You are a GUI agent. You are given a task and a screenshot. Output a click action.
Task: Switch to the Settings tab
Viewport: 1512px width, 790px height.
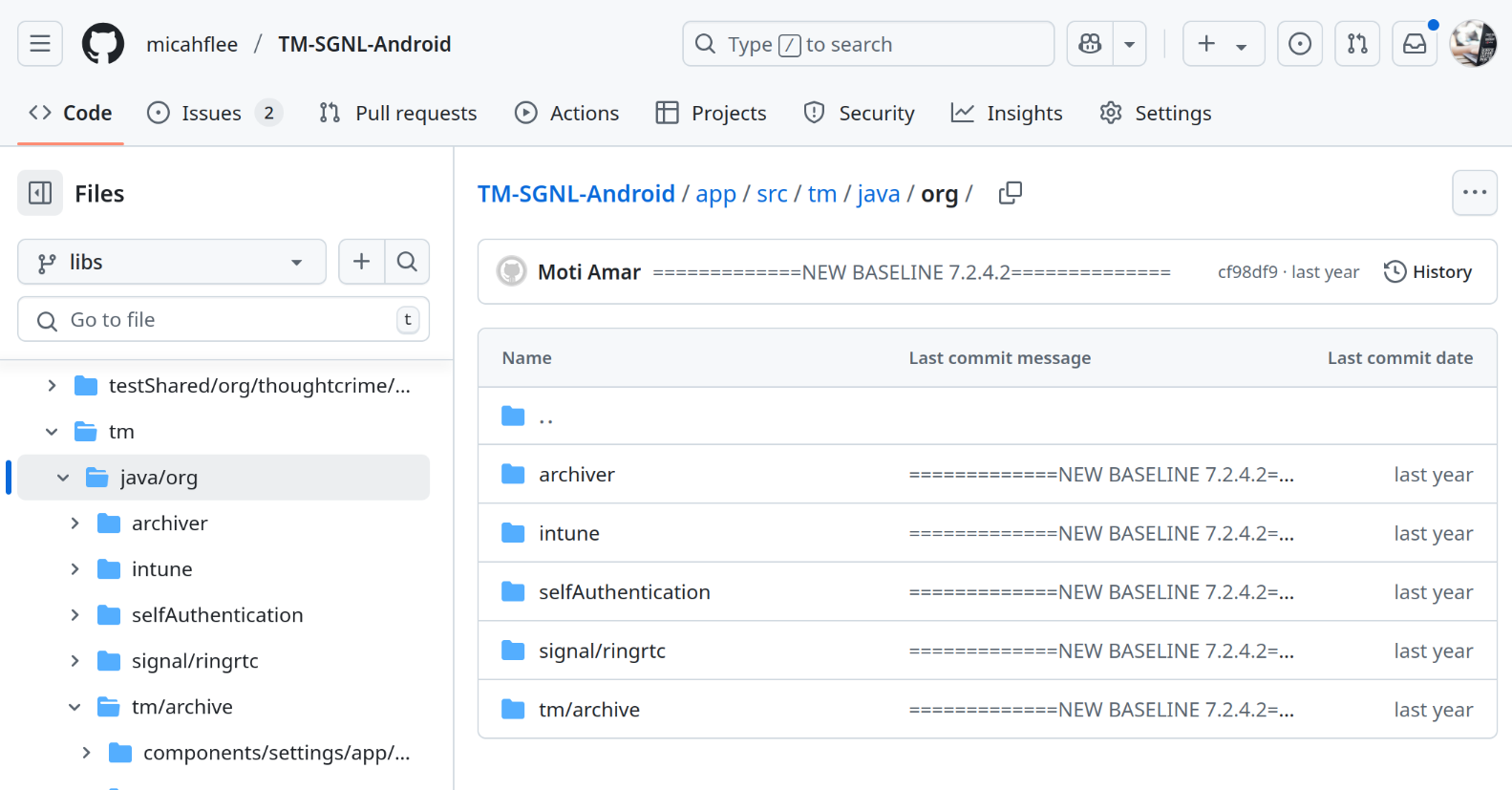(1155, 113)
